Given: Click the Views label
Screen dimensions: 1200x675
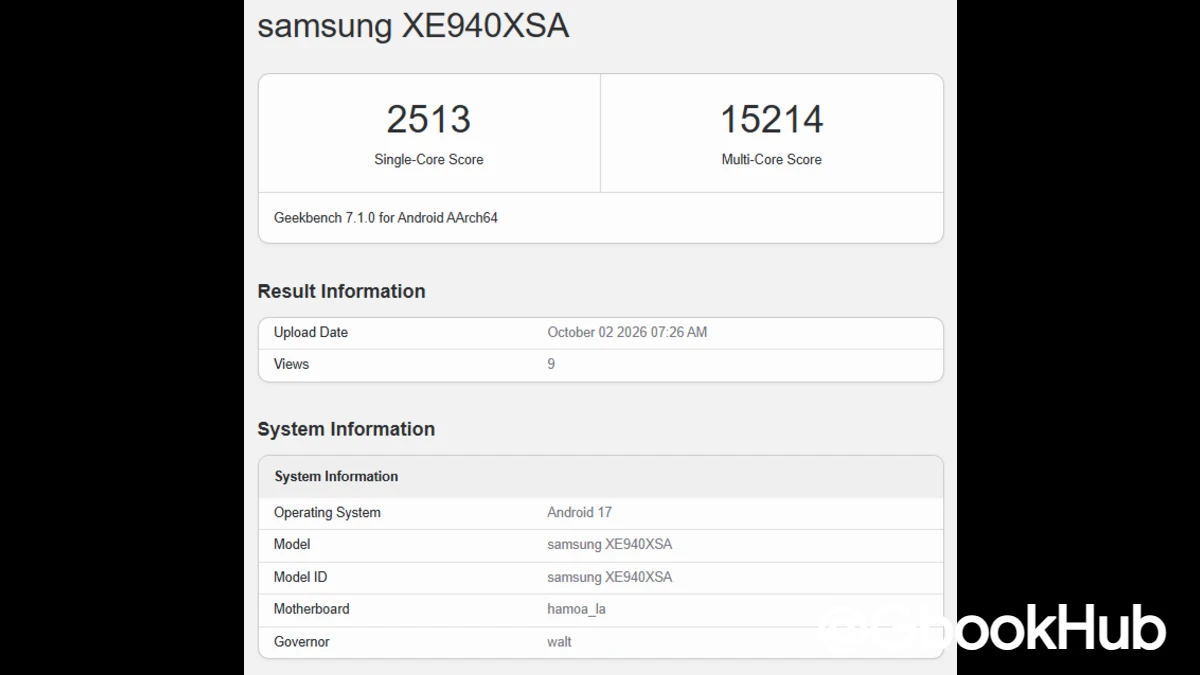Looking at the screenshot, I should [x=291, y=364].
